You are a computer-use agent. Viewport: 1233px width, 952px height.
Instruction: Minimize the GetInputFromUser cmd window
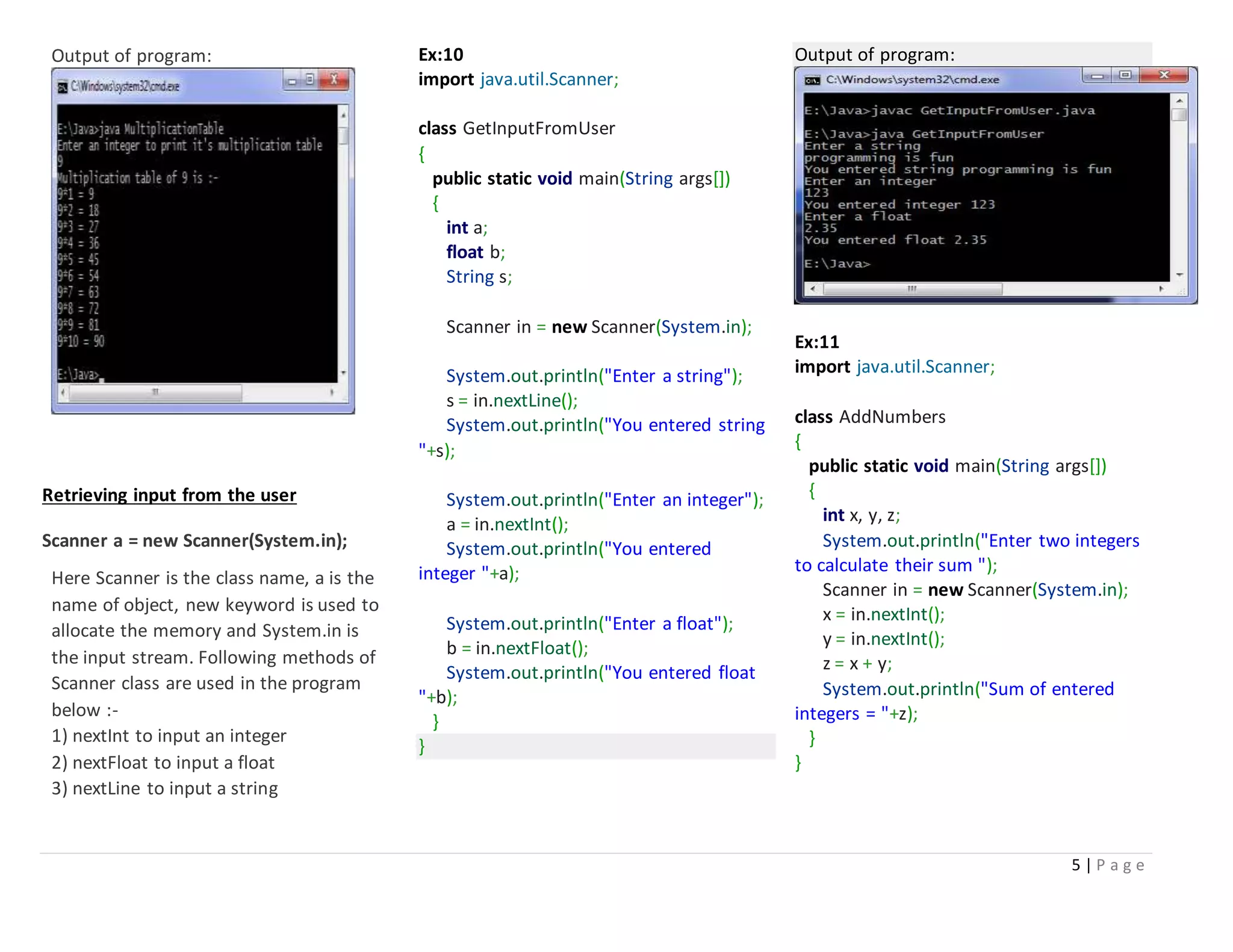(x=1097, y=75)
